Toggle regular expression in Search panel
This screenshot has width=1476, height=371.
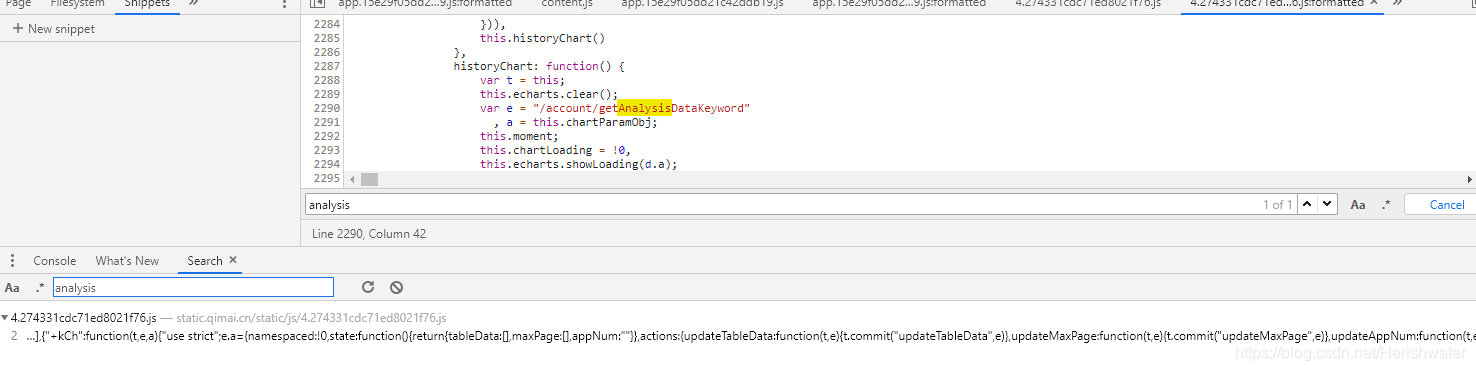tap(40, 288)
